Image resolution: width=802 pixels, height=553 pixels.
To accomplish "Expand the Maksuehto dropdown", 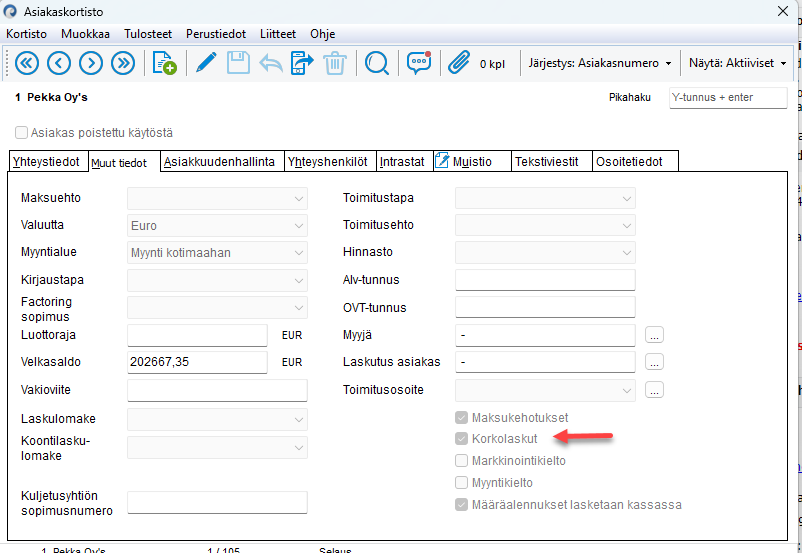I will 217,198.
